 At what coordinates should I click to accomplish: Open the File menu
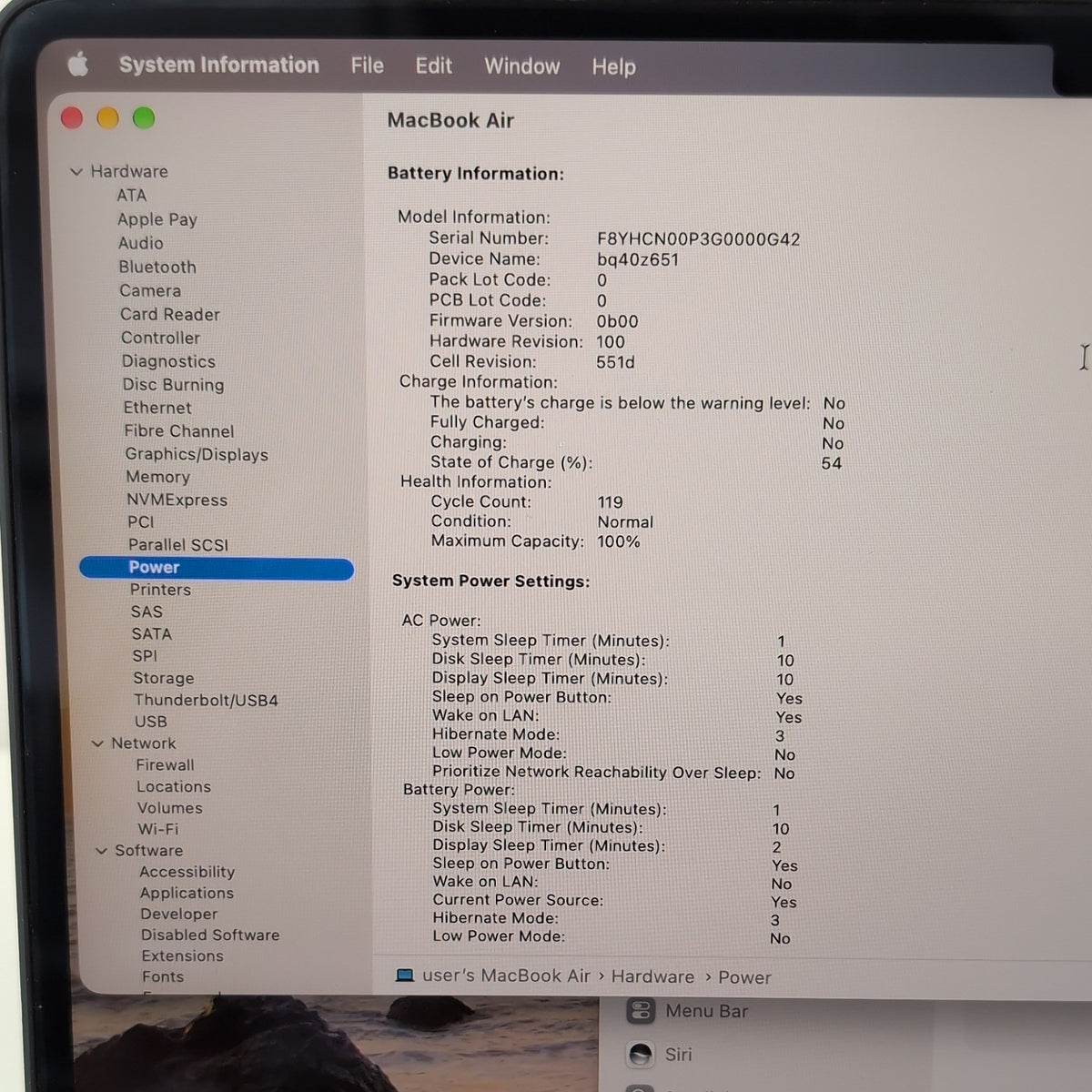pyautogui.click(x=368, y=66)
